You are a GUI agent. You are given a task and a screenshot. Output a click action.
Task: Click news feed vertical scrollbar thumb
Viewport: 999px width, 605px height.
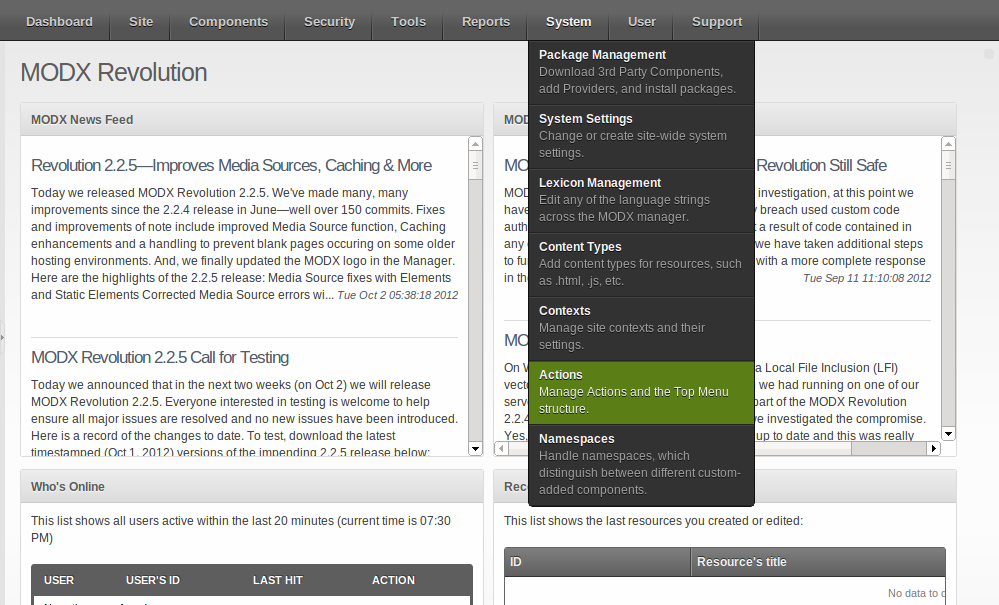click(x=475, y=166)
